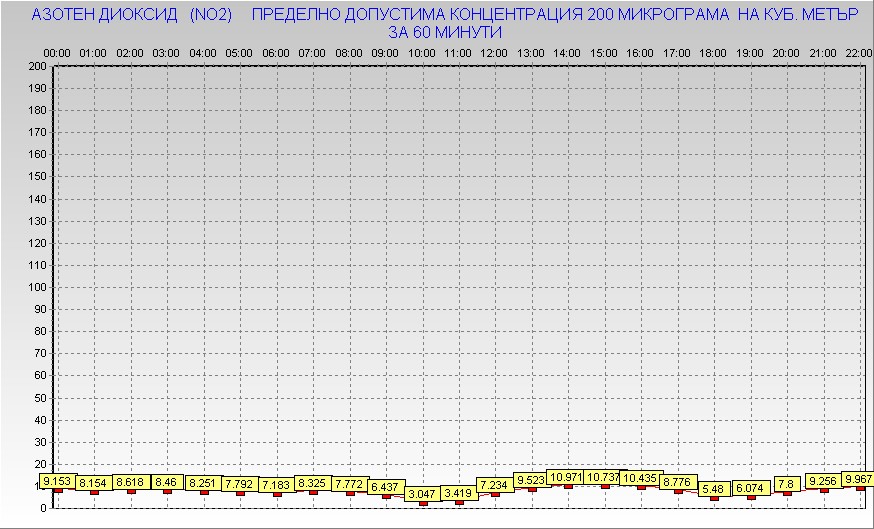Click the 14:00 hour label
The image size is (874, 529).
coord(567,52)
